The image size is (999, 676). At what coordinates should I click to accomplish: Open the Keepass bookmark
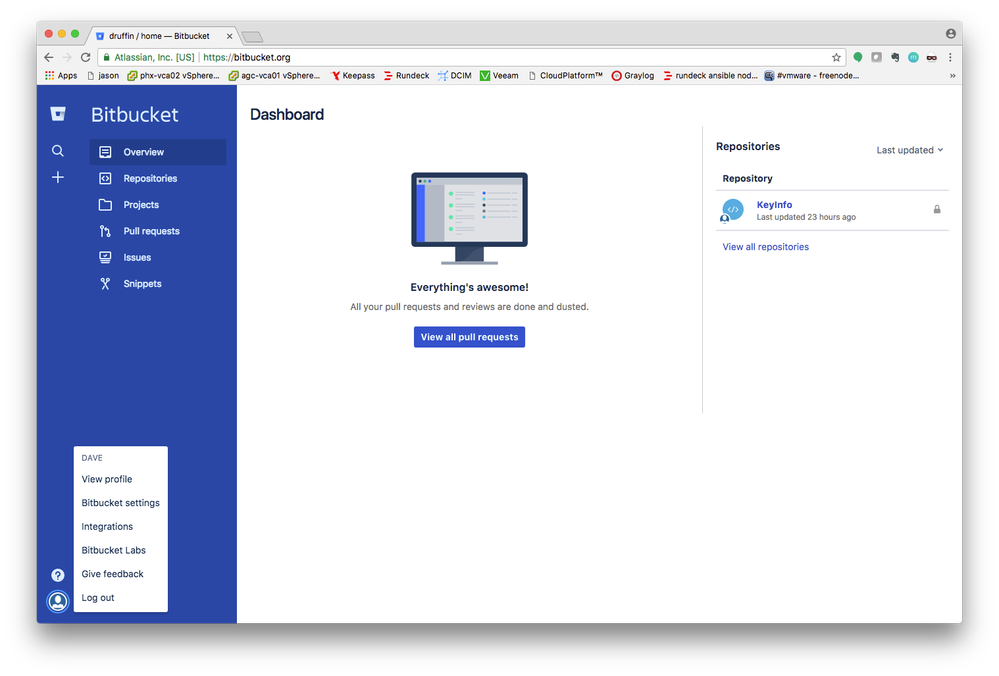click(353, 75)
